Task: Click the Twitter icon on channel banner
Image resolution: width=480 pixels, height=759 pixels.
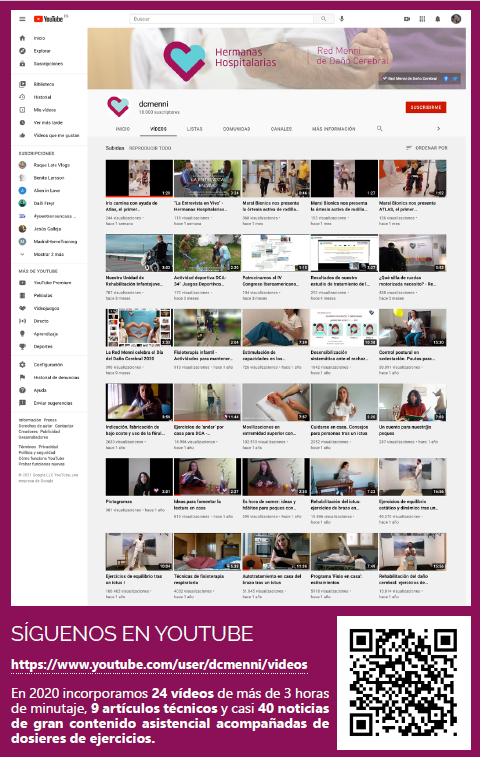Action: tap(455, 78)
